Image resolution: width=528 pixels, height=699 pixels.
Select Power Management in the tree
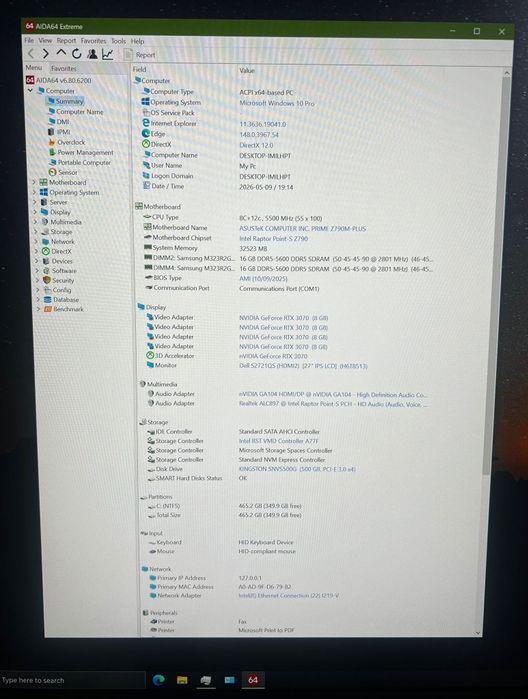pos(81,152)
